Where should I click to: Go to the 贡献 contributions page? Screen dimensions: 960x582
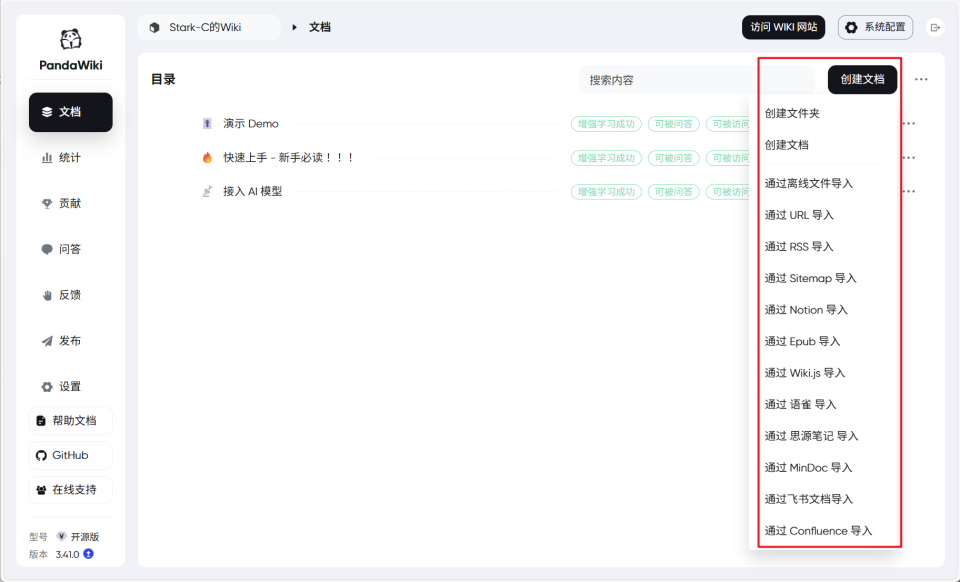(x=70, y=203)
